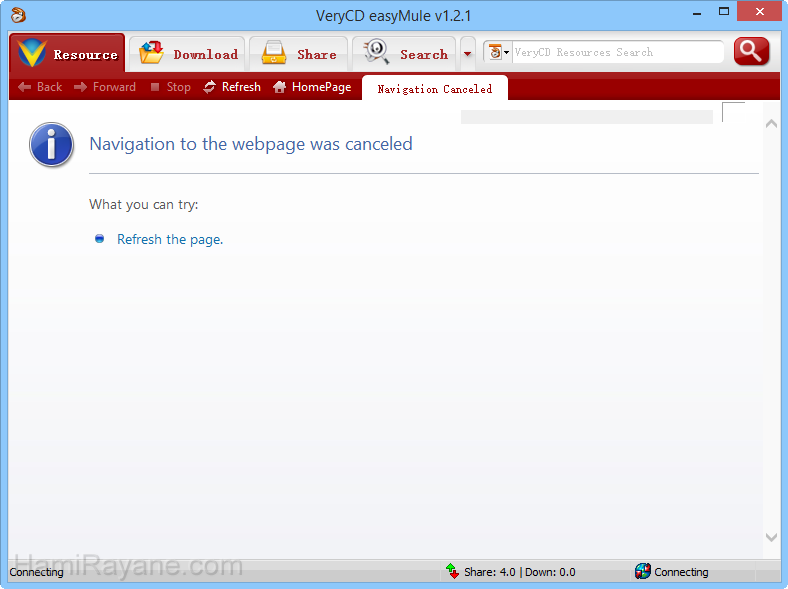Go Forward in the browser
Viewport: 788px width, 589px height.
(105, 87)
